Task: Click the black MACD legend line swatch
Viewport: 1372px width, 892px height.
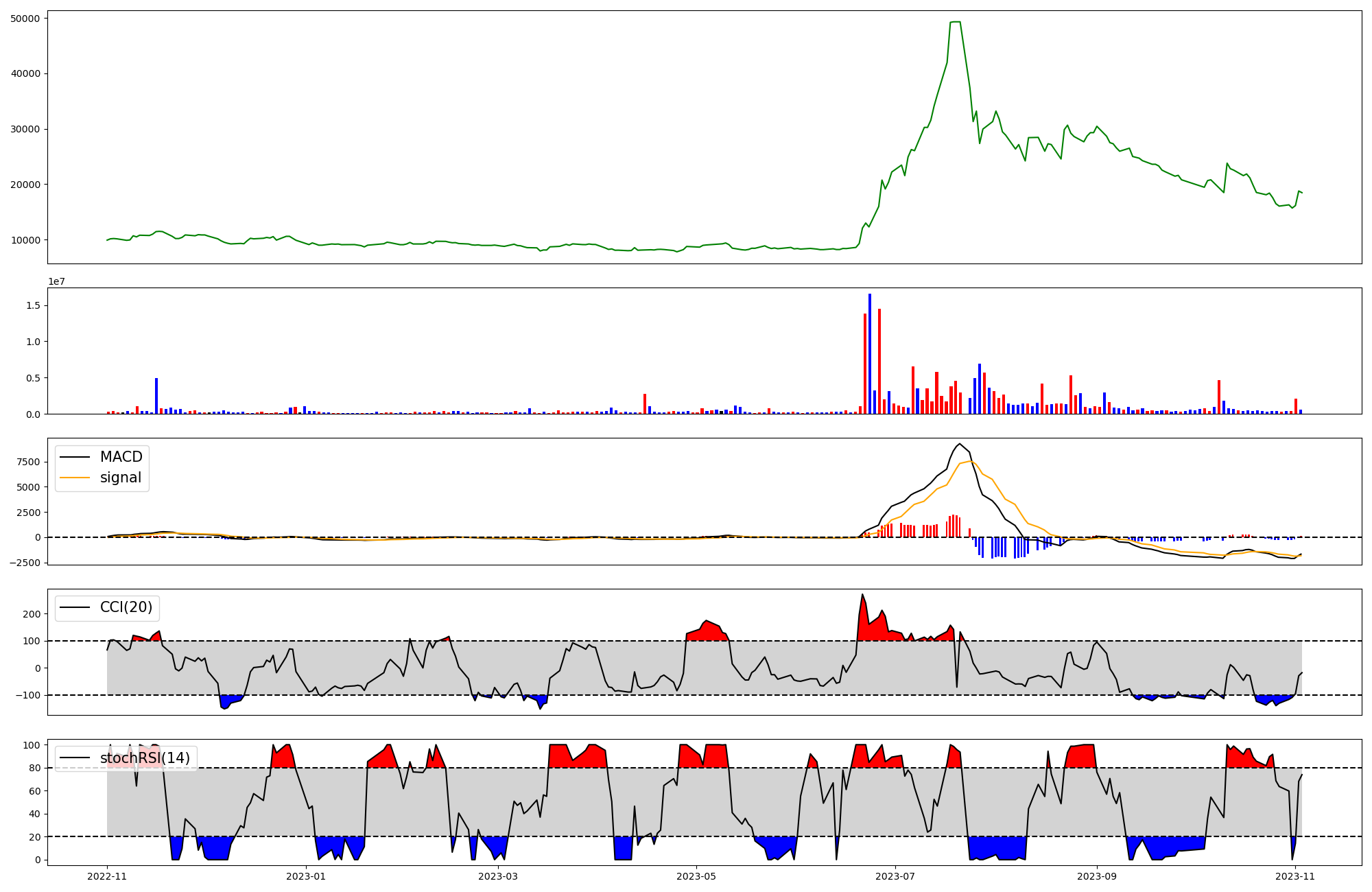Action: [75, 457]
